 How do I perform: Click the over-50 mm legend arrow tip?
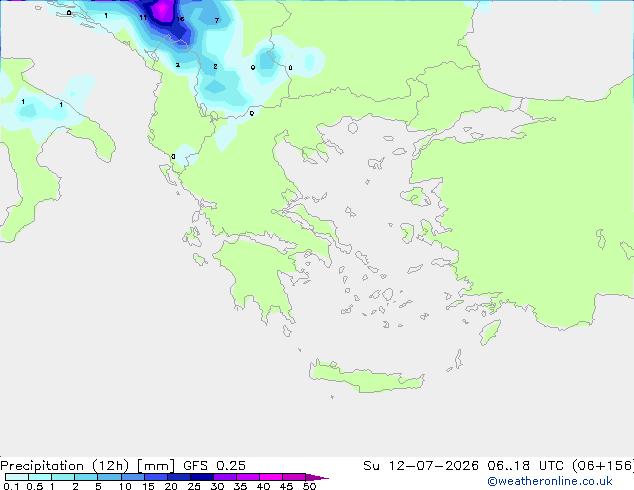coord(317,477)
